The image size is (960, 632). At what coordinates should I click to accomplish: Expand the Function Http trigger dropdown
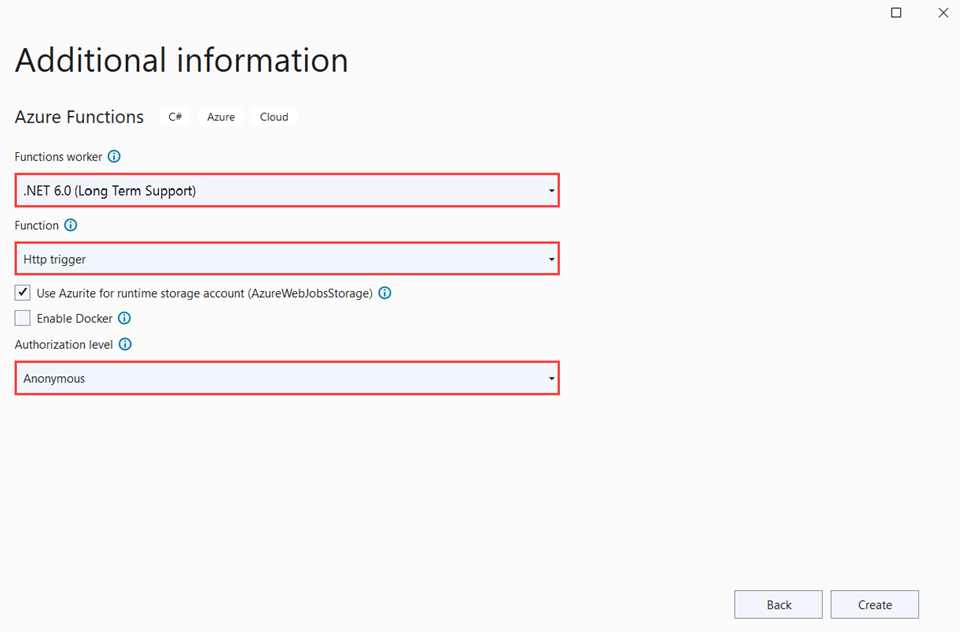(287, 259)
